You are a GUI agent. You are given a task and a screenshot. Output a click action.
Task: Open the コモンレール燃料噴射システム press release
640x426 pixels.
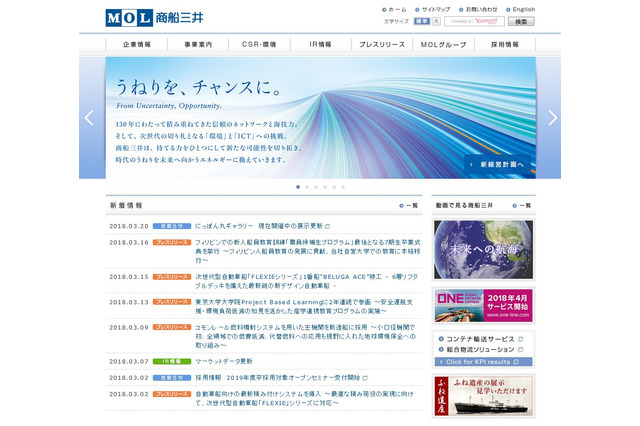tap(305, 336)
